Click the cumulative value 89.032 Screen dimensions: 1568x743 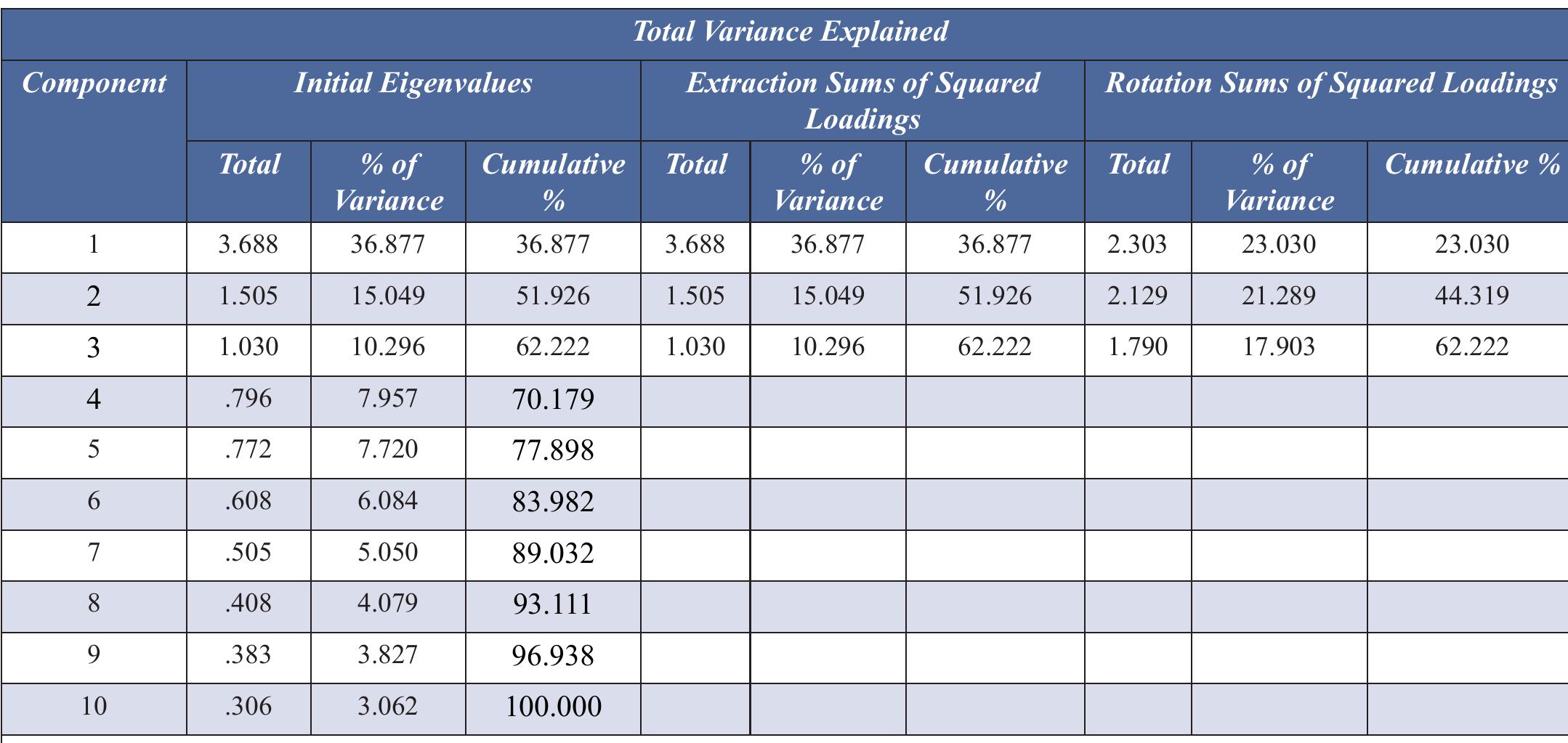[x=553, y=553]
